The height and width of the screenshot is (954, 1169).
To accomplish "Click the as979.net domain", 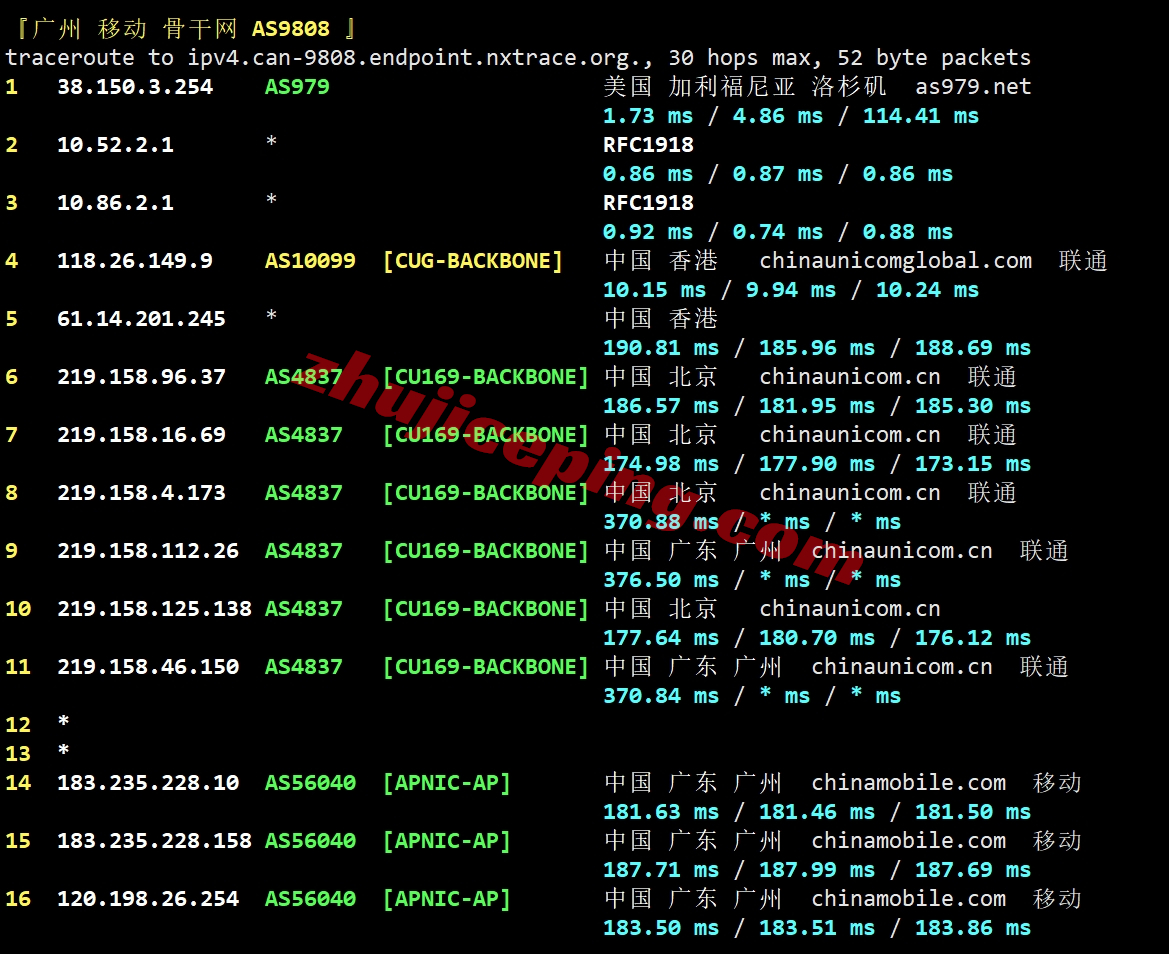I will (973, 87).
